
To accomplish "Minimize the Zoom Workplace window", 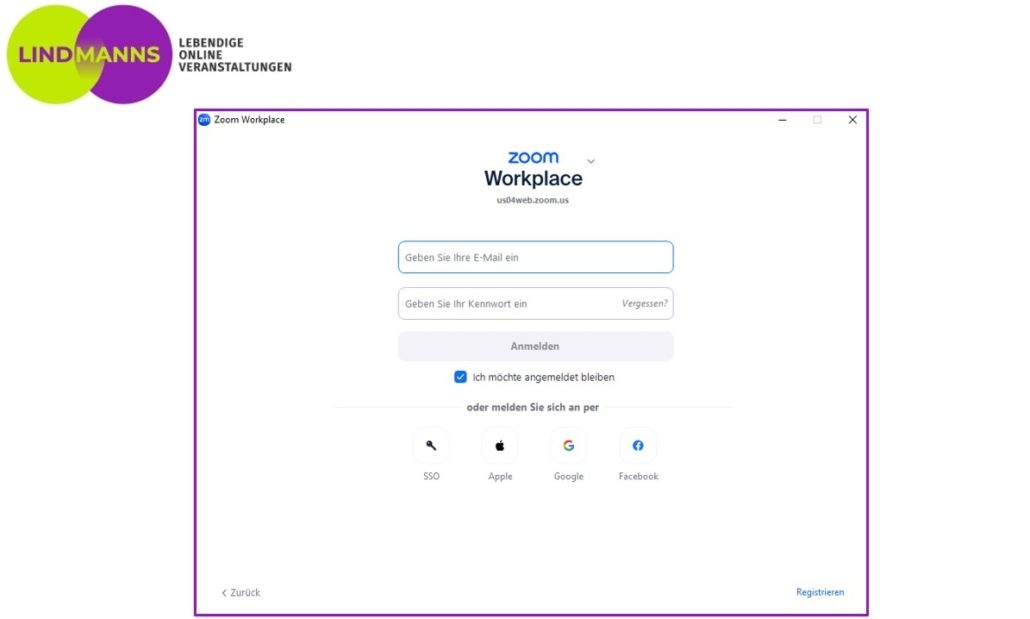I will [x=782, y=120].
